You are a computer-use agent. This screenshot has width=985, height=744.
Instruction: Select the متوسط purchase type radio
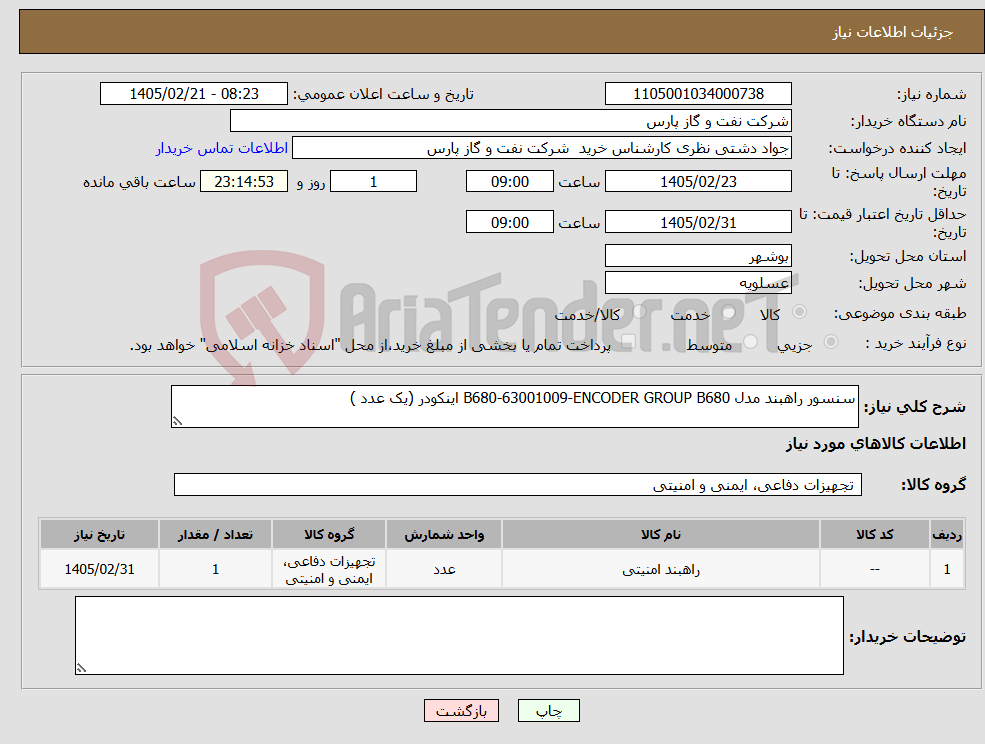751,342
